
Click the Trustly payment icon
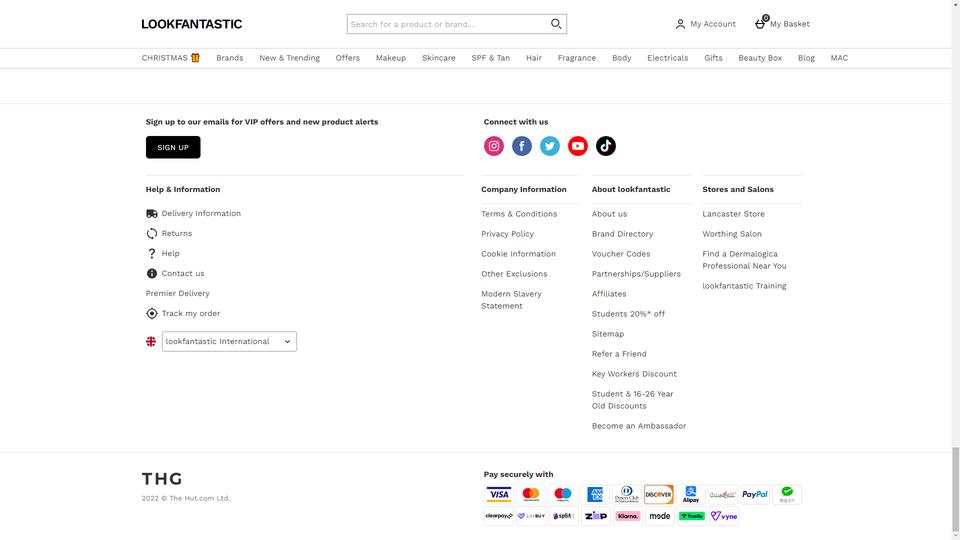[691, 516]
